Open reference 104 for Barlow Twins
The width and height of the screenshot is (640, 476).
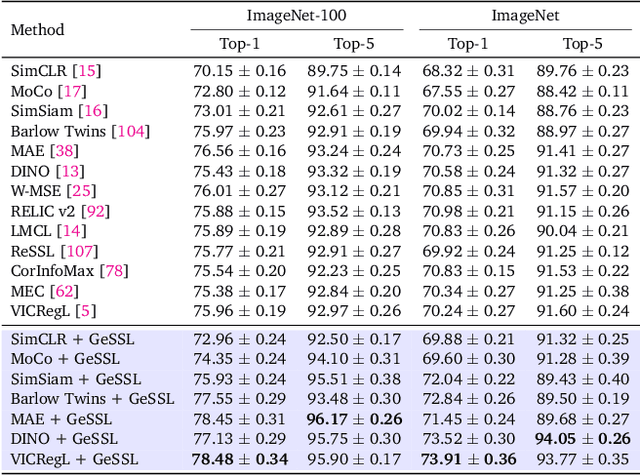pyautogui.click(x=131, y=131)
